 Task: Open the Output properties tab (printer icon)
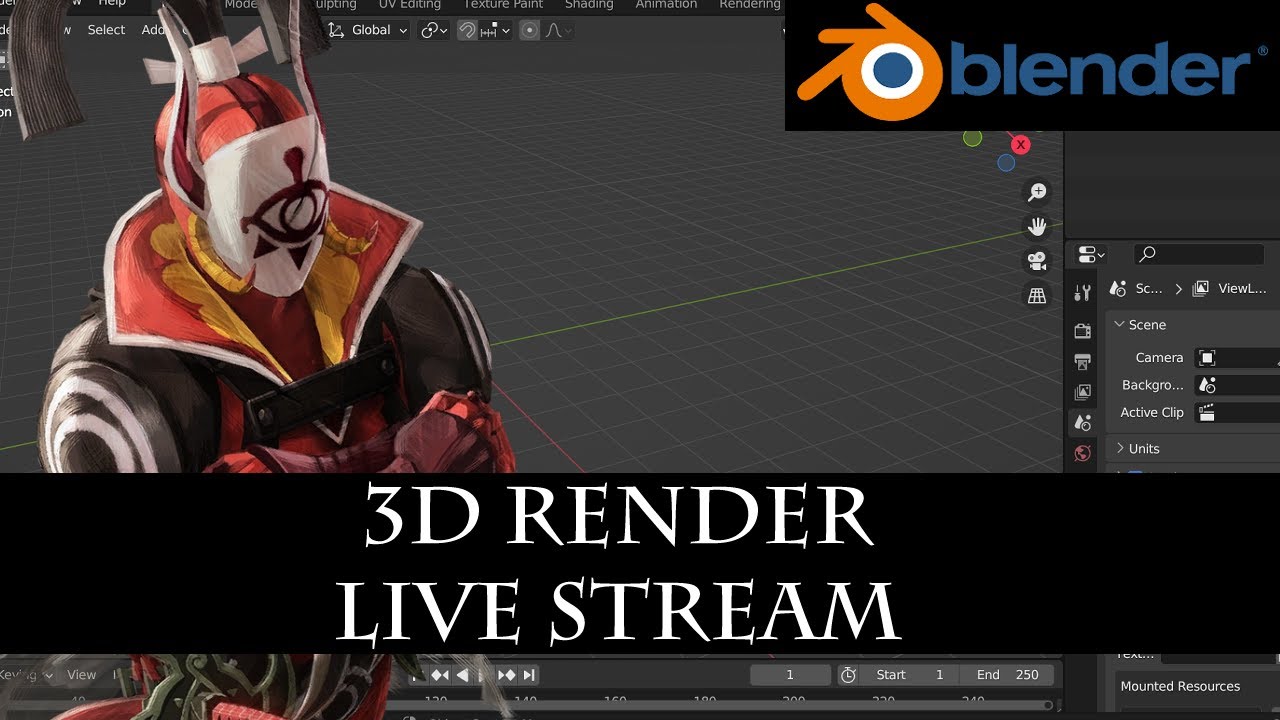tap(1082, 361)
